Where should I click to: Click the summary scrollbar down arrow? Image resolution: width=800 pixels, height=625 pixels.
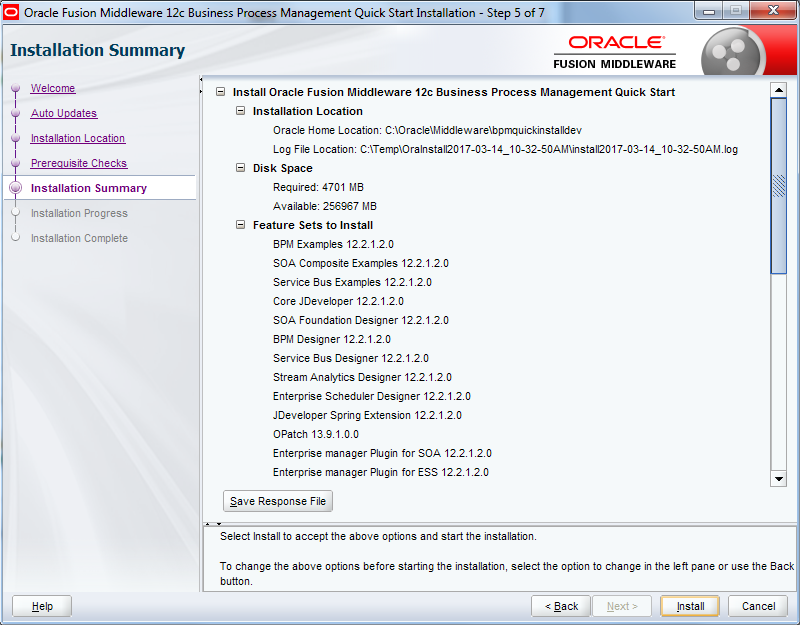point(779,479)
